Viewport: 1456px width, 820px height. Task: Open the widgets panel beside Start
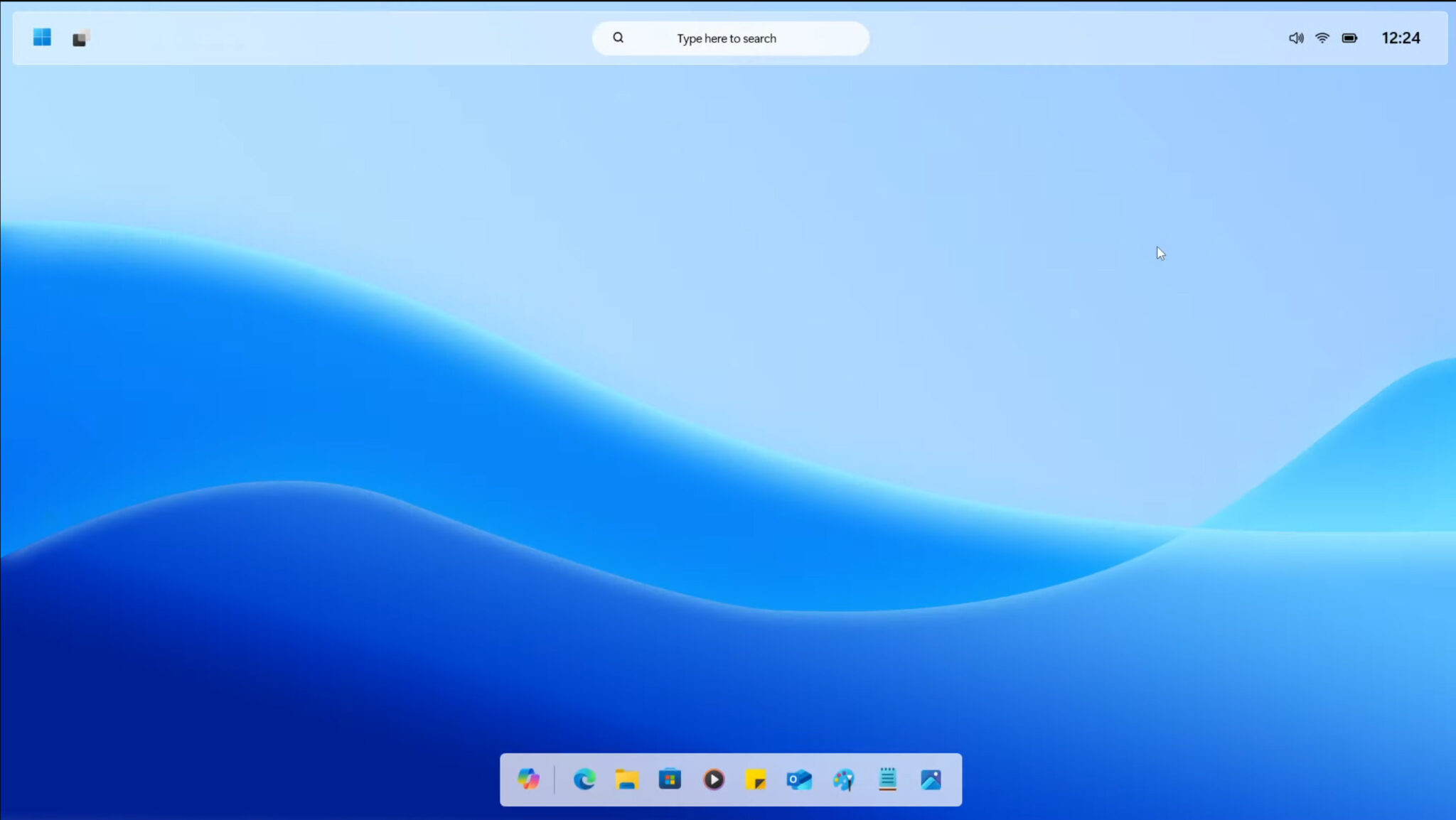point(80,37)
